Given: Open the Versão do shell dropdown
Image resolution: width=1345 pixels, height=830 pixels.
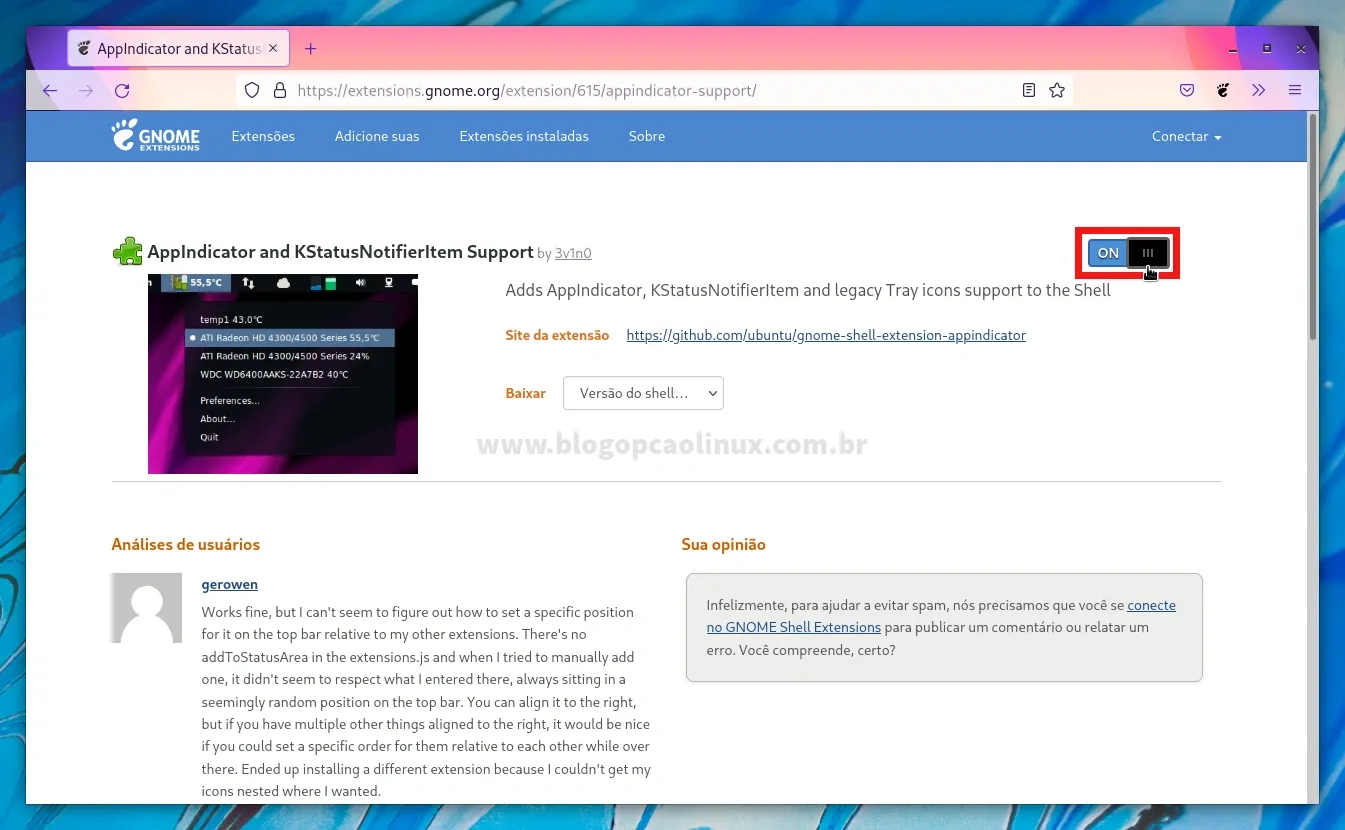Looking at the screenshot, I should tap(643, 393).
